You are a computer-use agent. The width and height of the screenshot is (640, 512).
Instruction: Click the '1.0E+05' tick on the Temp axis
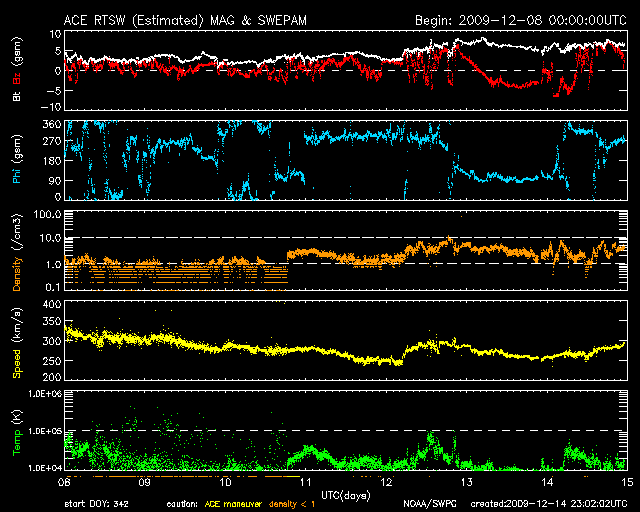(x=45, y=431)
